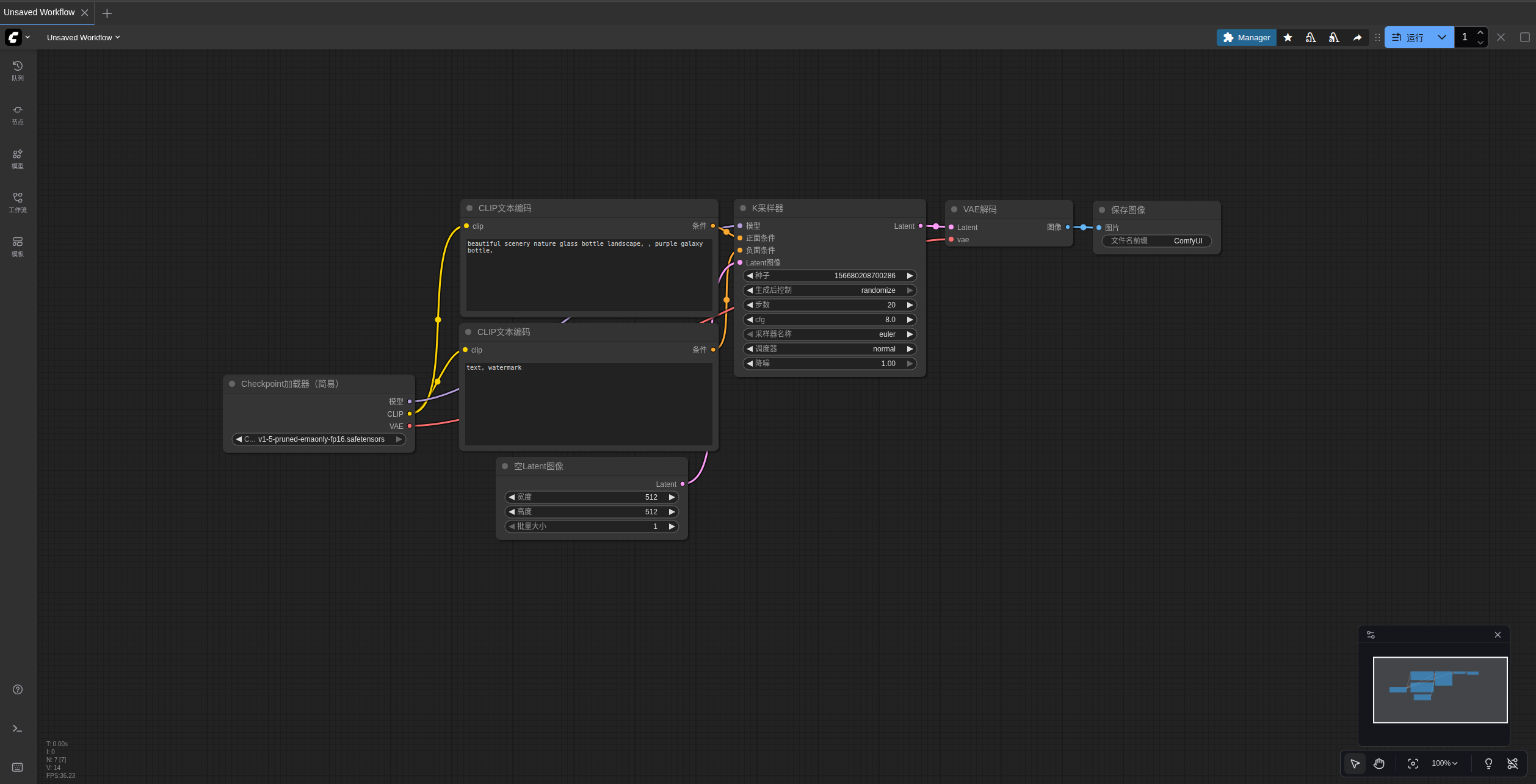Expand the run button options chevron
This screenshot has height=784, width=1536.
tap(1442, 37)
